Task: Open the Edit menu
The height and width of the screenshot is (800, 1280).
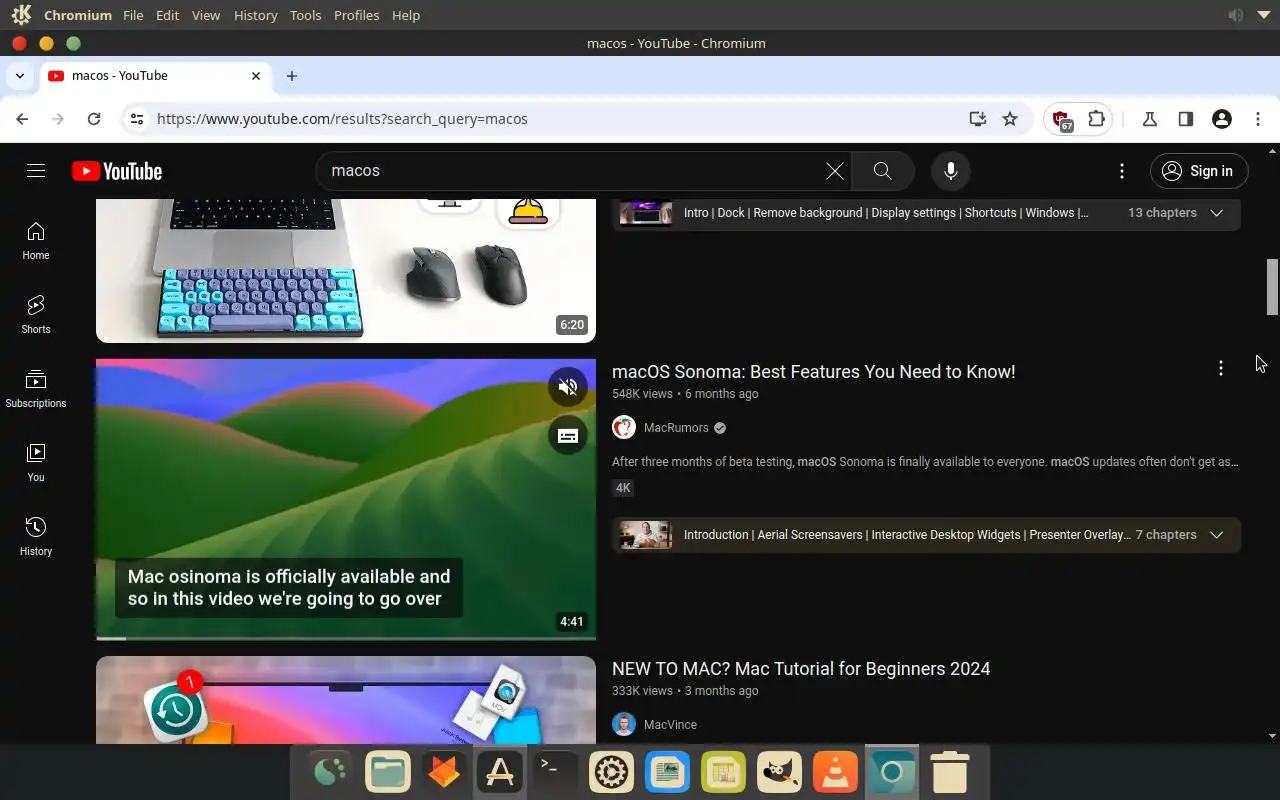Action: [x=167, y=15]
